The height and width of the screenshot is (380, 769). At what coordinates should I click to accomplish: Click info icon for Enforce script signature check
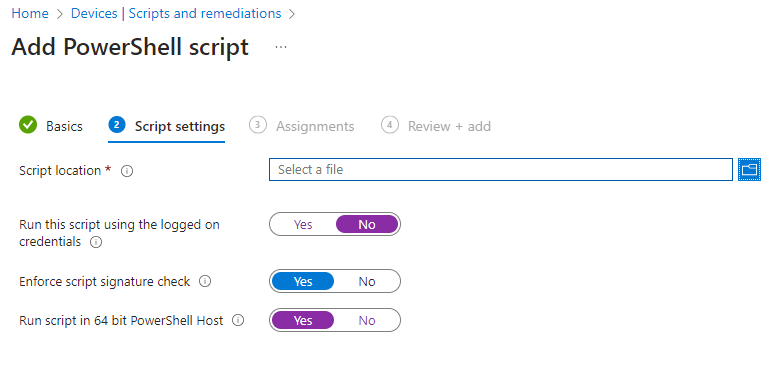click(x=205, y=281)
